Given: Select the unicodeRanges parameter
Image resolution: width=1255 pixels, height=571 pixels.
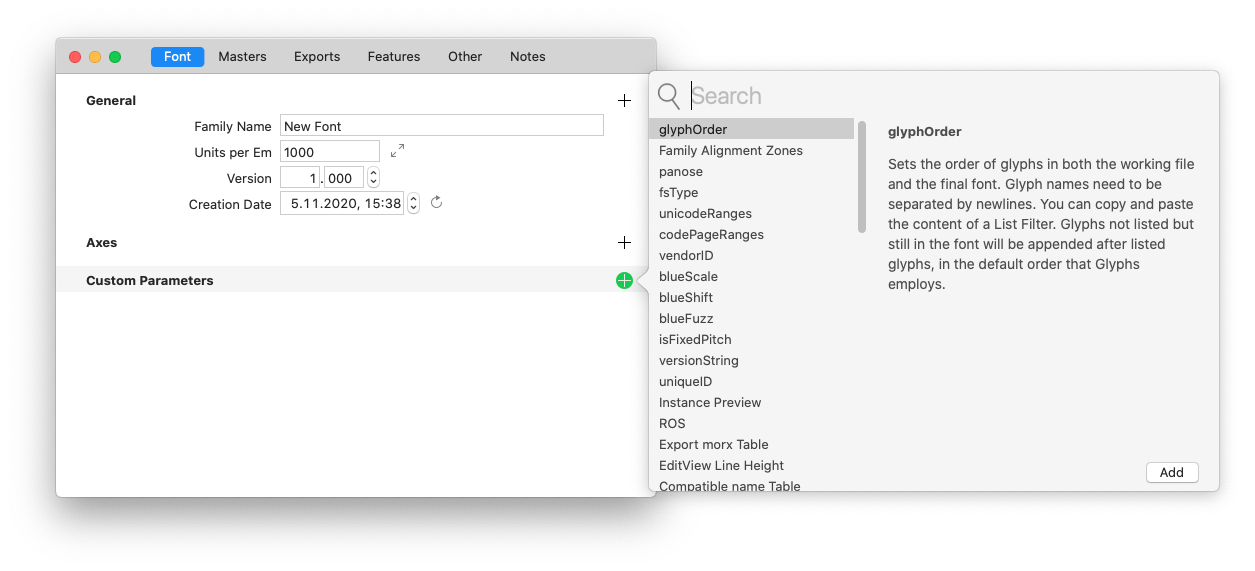Looking at the screenshot, I should pos(752,213).
